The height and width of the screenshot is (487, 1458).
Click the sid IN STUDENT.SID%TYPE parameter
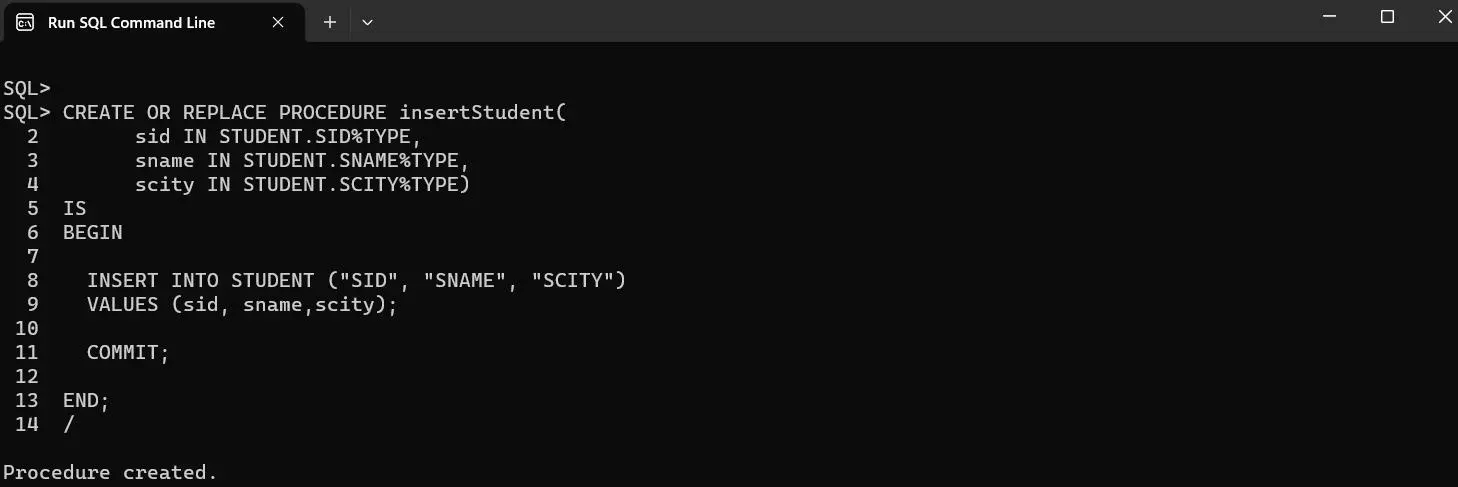coord(272,136)
